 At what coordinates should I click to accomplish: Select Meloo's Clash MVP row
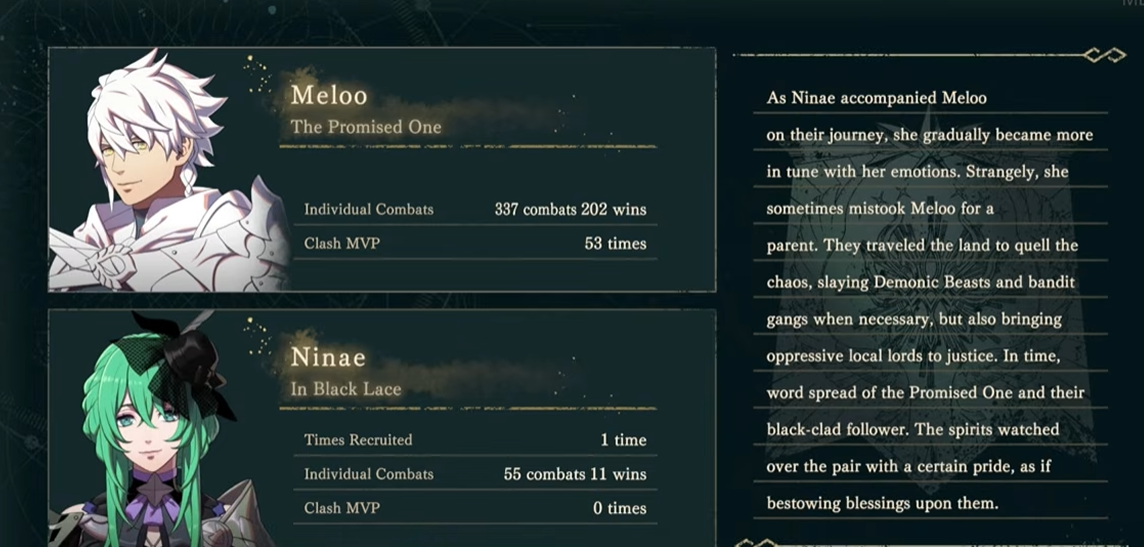coord(475,243)
